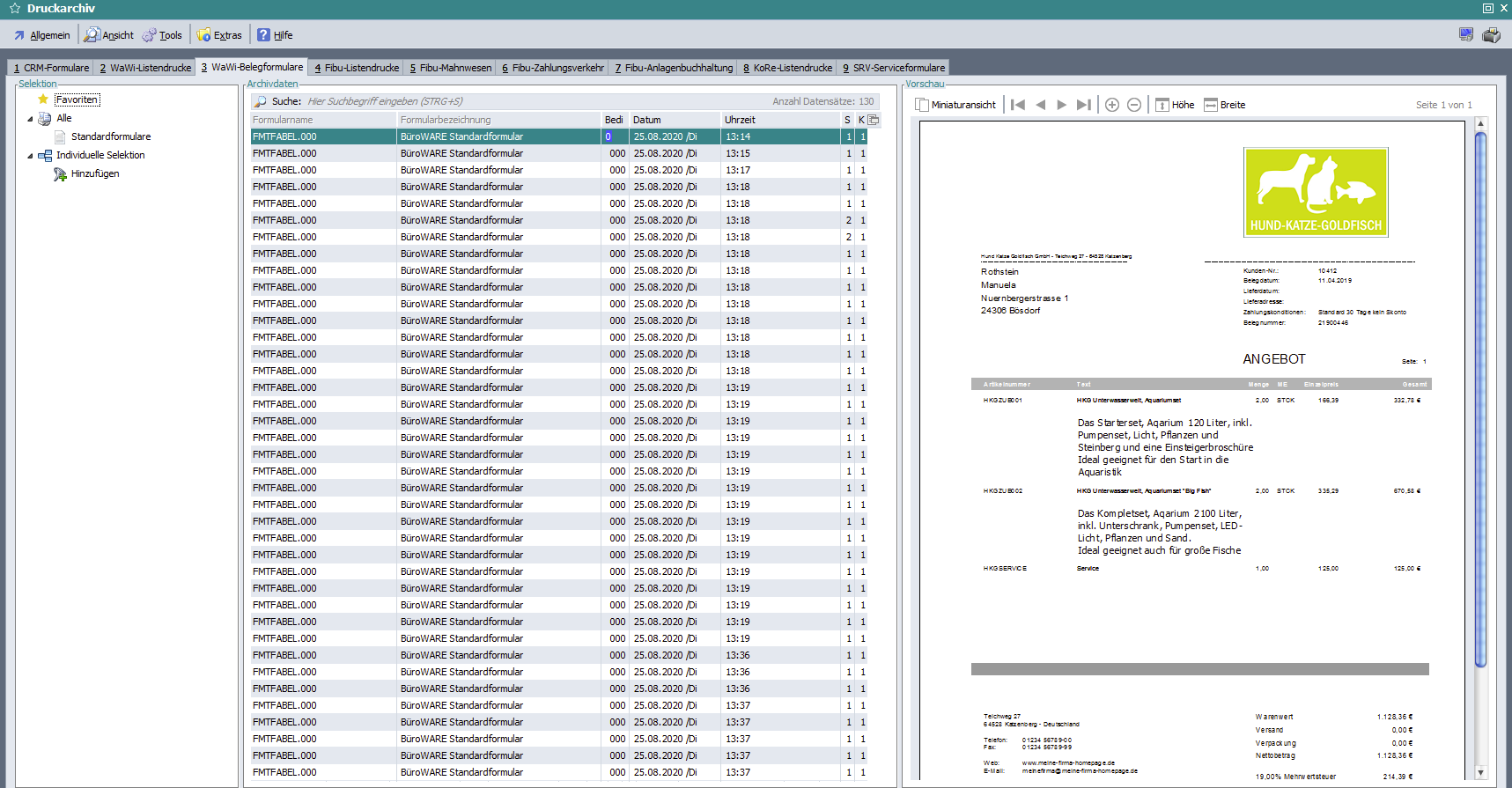Toggle Miniaturansicht thumbnail view
The width and height of the screenshot is (1512, 788).
click(x=956, y=105)
